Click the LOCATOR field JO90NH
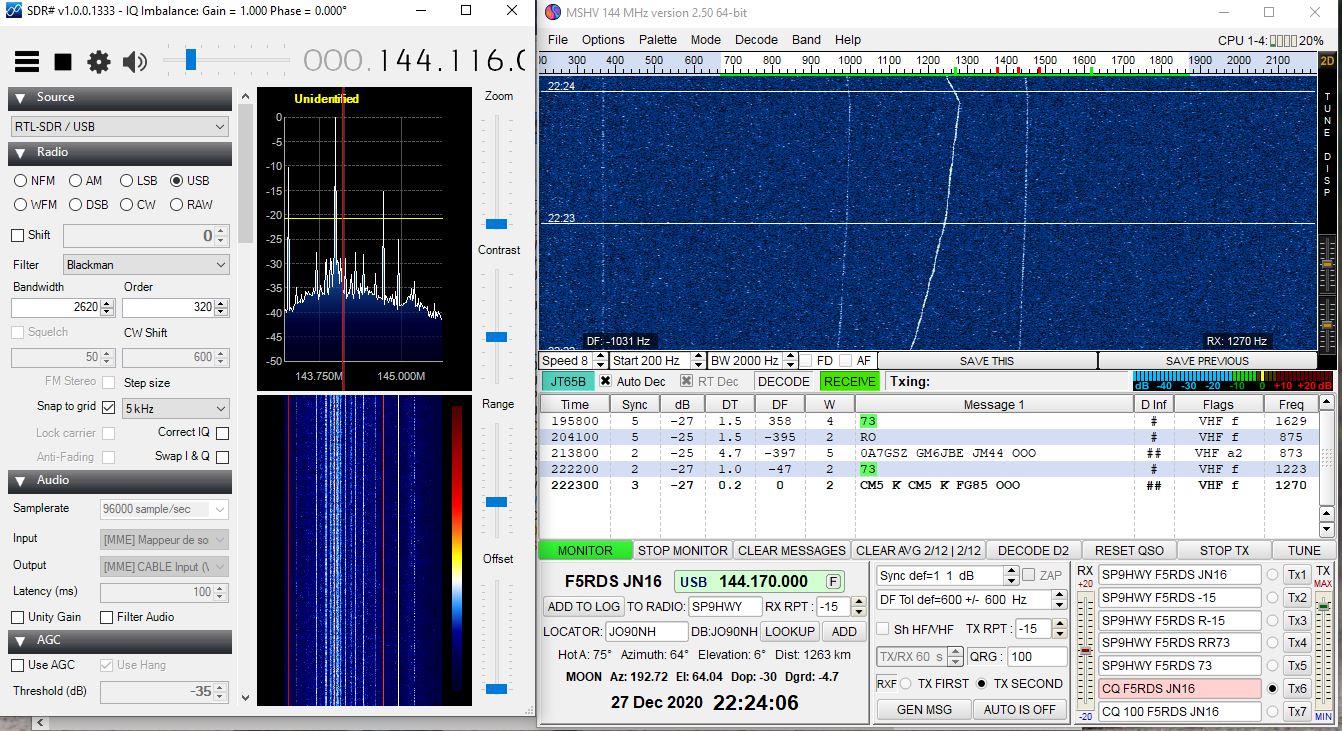This screenshot has width=1342, height=731. (x=646, y=631)
